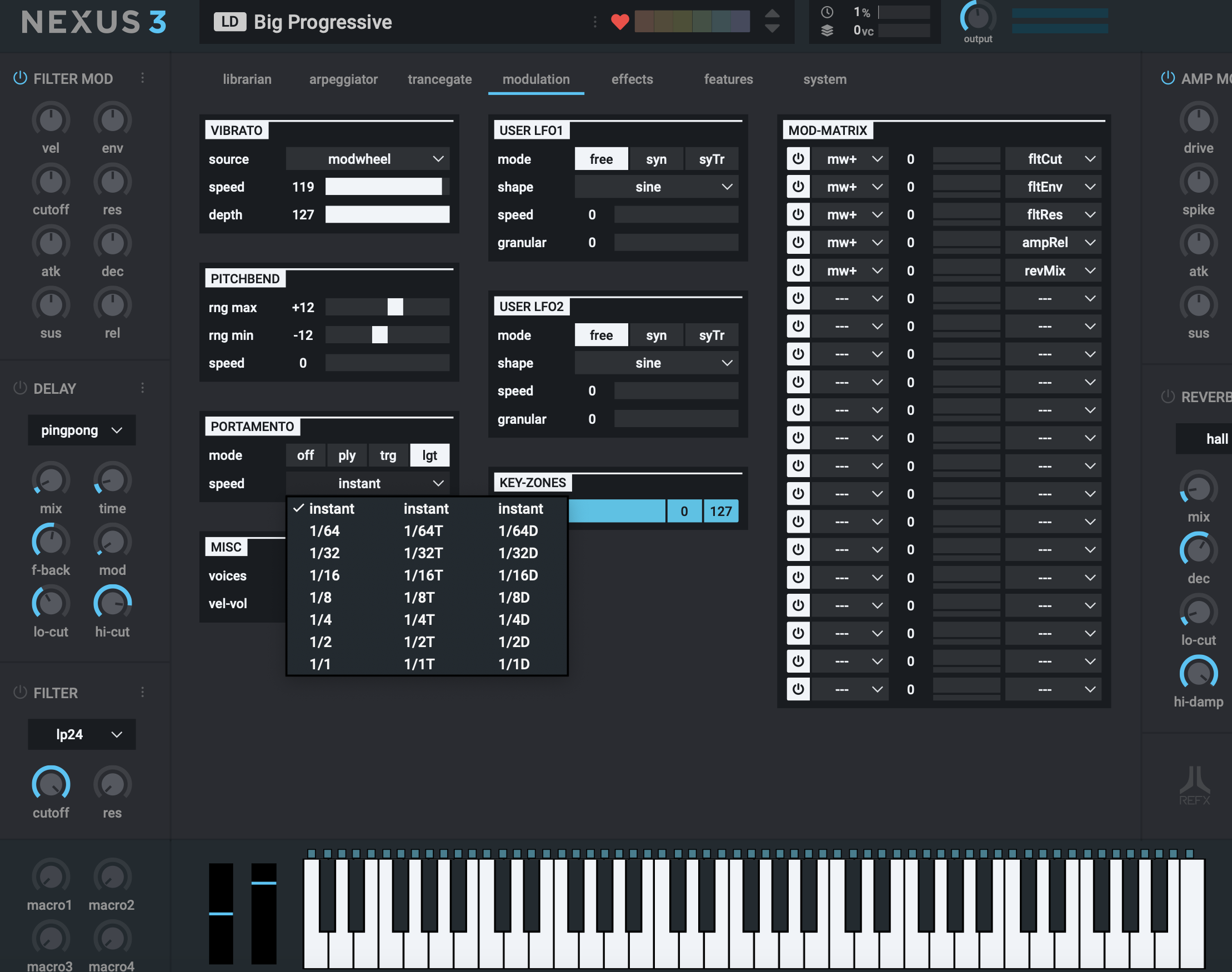Open DELAY section three-dot menu
Viewport: 1232px width, 972px height.
pyautogui.click(x=142, y=388)
